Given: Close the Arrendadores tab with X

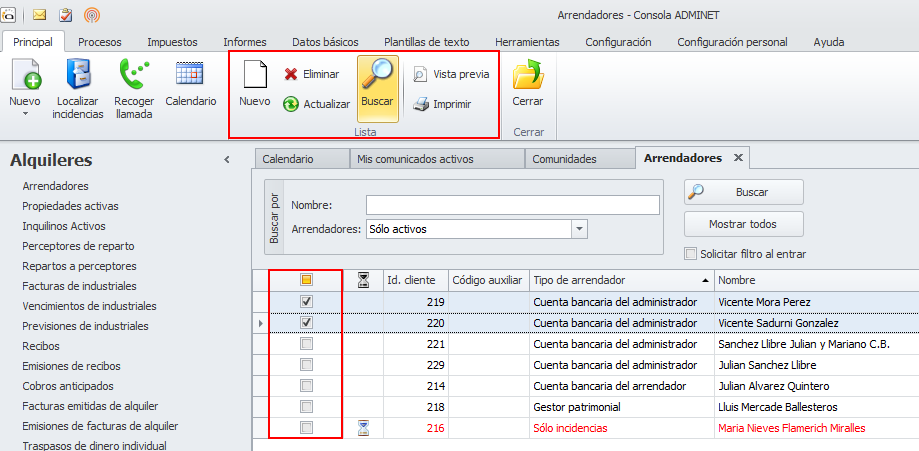Looking at the screenshot, I should (738, 158).
